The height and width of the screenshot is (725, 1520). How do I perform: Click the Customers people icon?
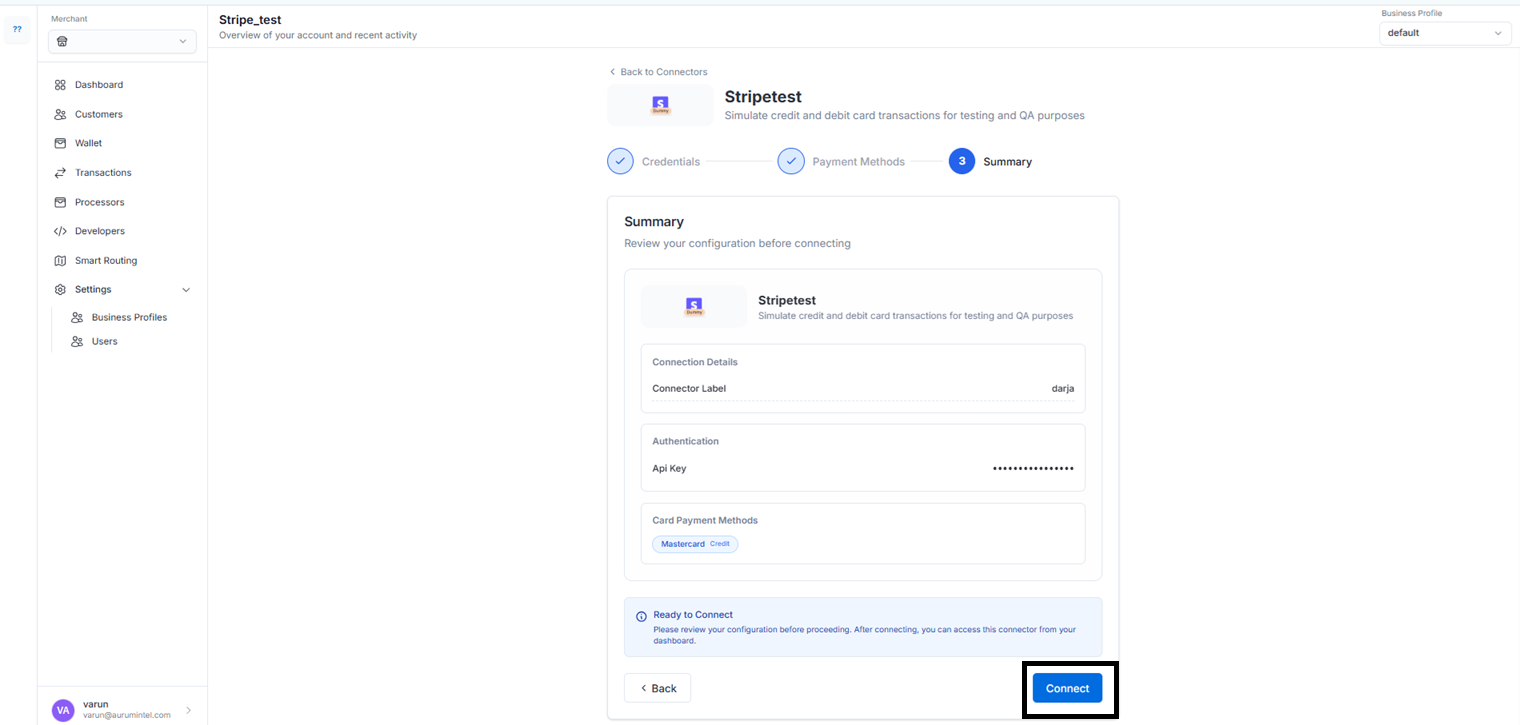coord(60,114)
